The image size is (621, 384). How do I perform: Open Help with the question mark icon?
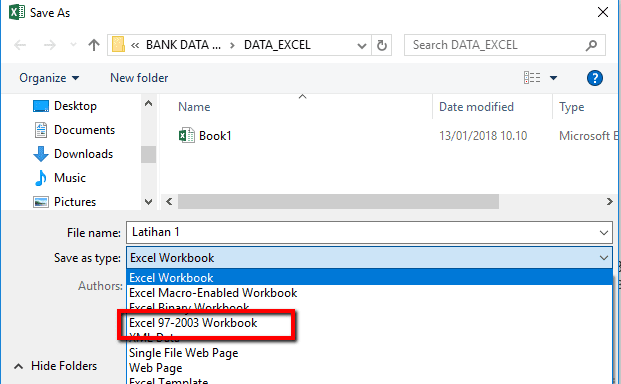594,78
